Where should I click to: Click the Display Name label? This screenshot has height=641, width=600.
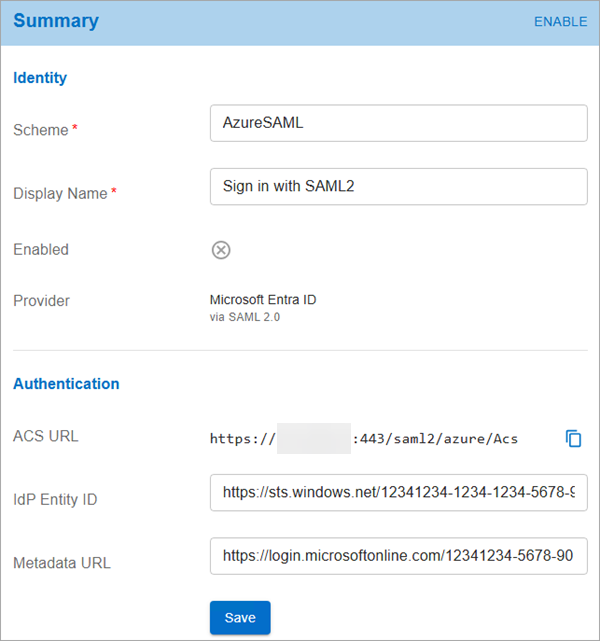pos(60,193)
